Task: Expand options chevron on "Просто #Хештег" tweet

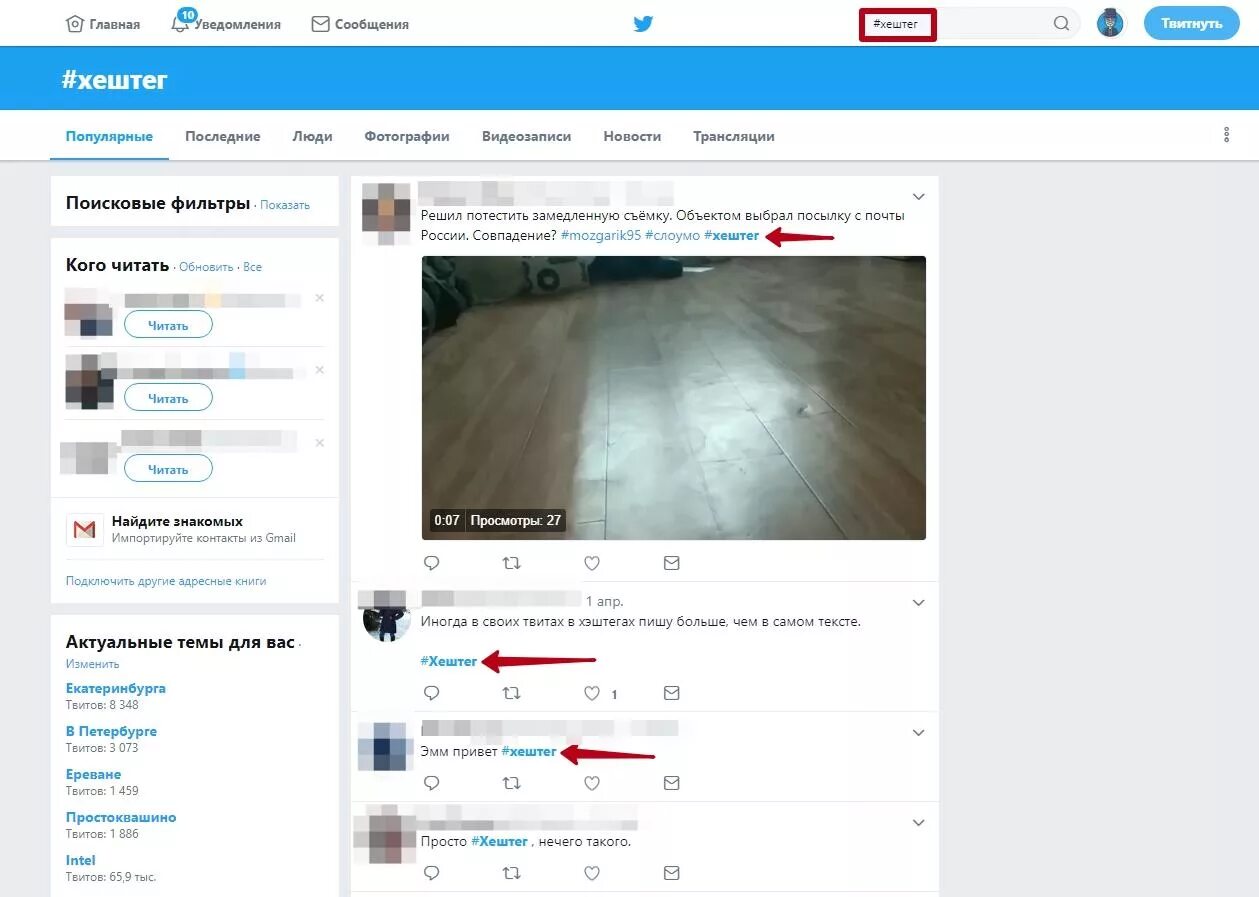Action: (919, 823)
